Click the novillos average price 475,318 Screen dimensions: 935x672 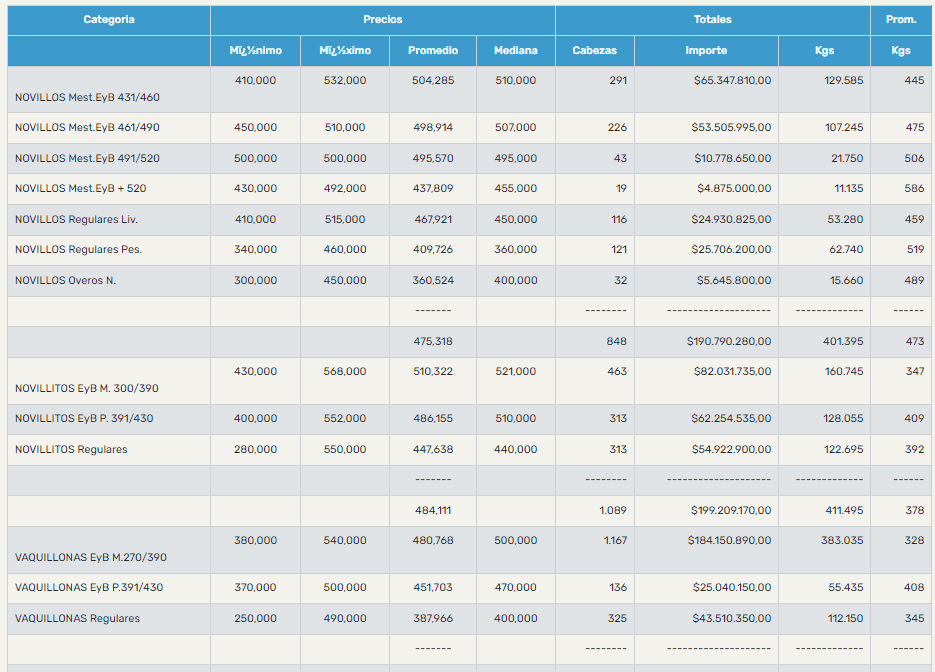pos(432,342)
